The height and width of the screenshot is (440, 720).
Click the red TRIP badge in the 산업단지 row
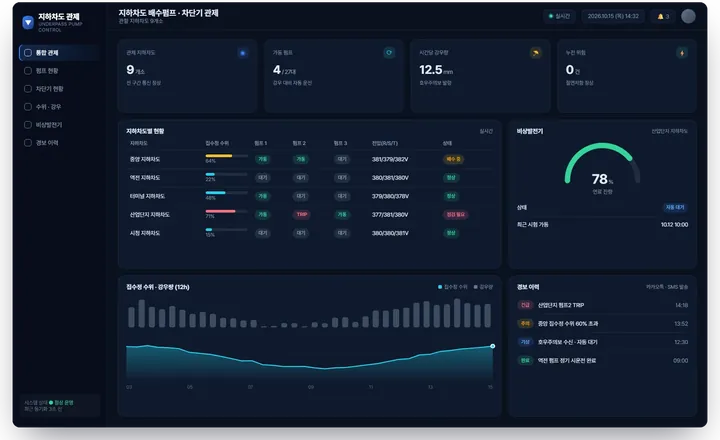(x=301, y=214)
